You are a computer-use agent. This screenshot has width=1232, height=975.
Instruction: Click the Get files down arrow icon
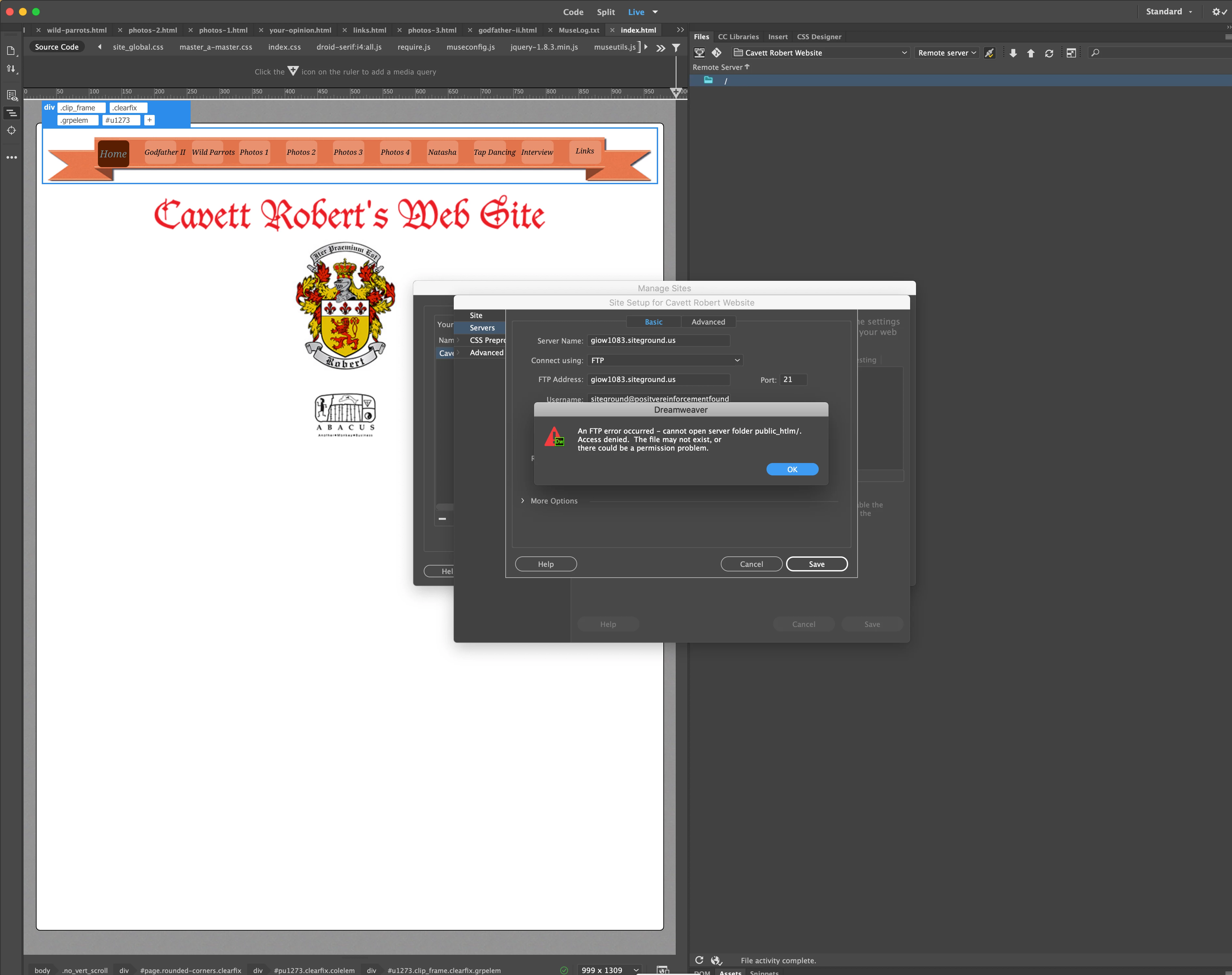(x=1013, y=53)
